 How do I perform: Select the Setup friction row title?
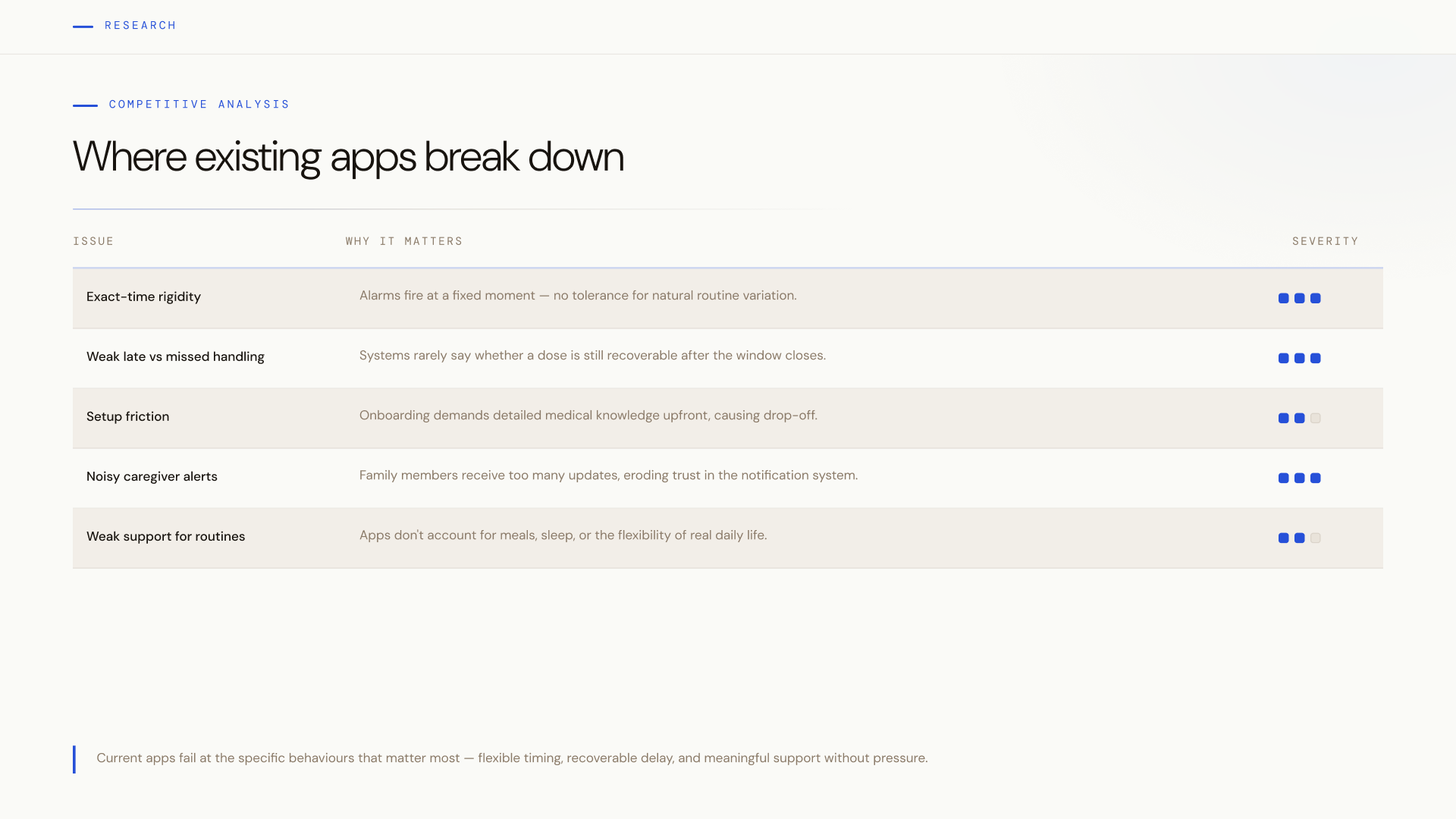[127, 416]
